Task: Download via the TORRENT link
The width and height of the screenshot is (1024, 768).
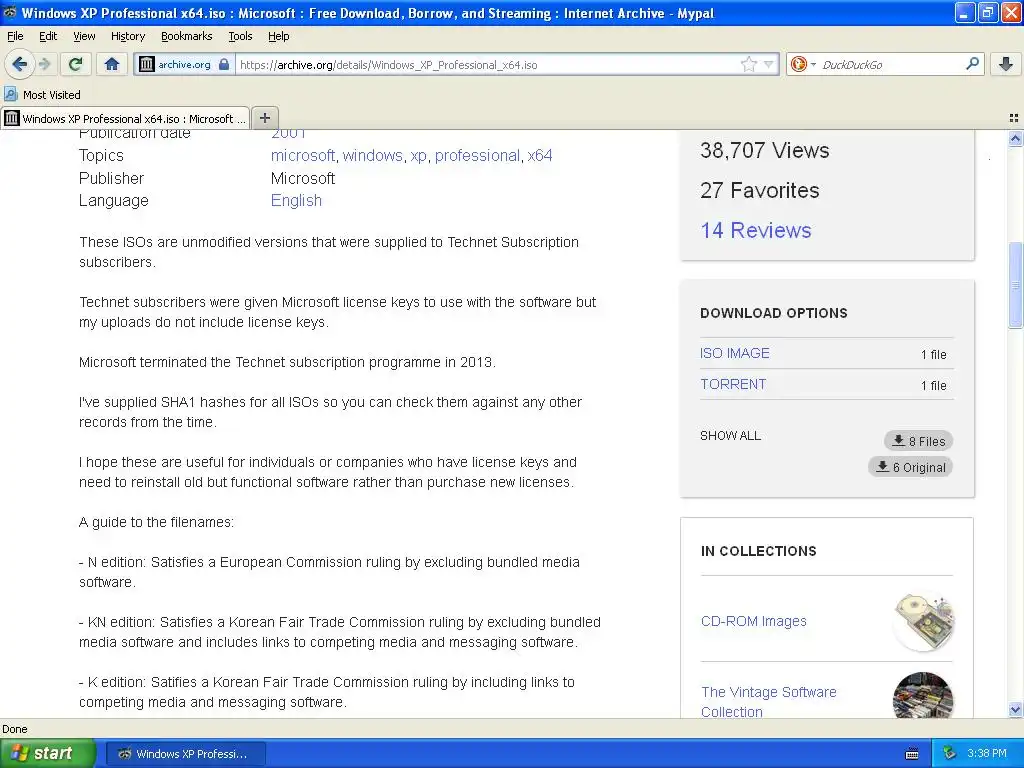Action: pyautogui.click(x=733, y=385)
